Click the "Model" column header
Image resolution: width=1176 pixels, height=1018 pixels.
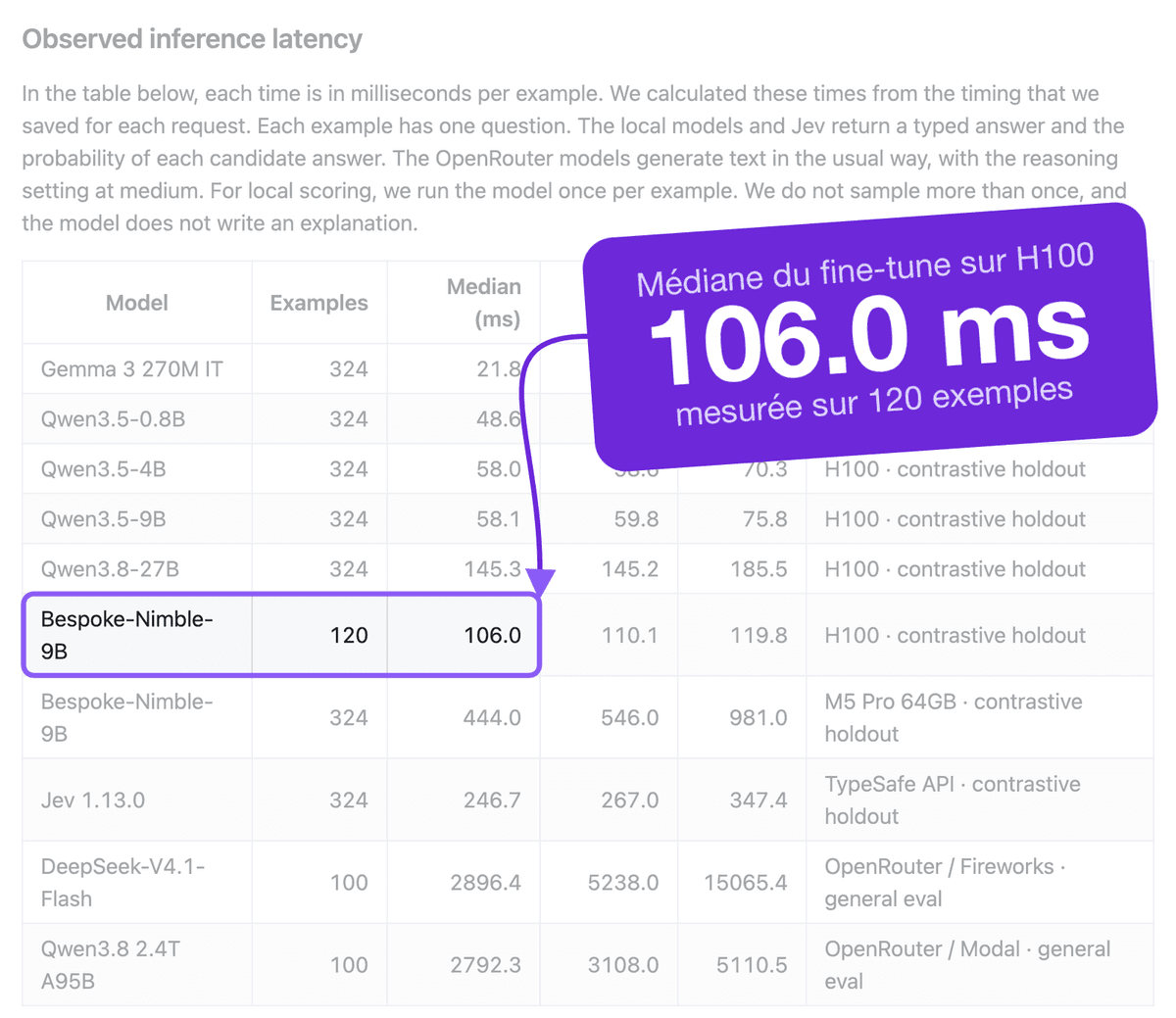137,303
